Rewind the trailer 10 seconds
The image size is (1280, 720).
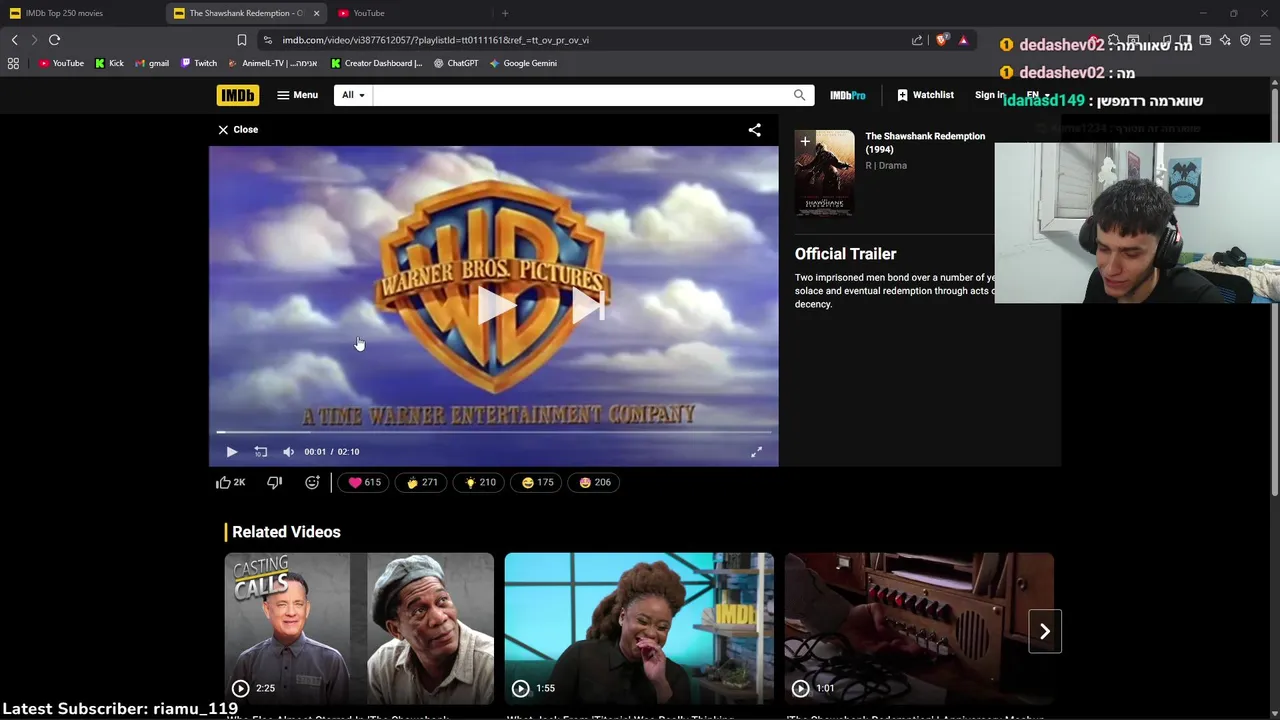pos(260,452)
